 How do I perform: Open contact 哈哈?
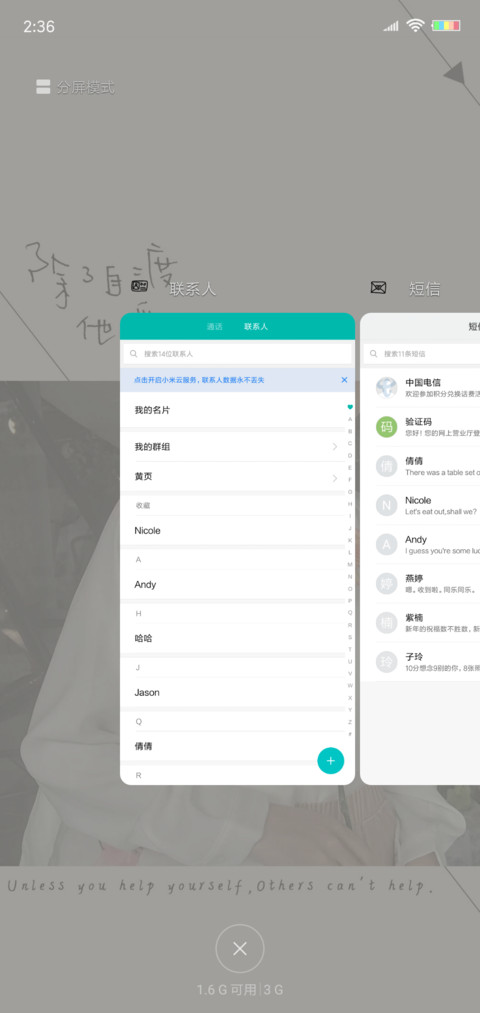pyautogui.click(x=233, y=638)
